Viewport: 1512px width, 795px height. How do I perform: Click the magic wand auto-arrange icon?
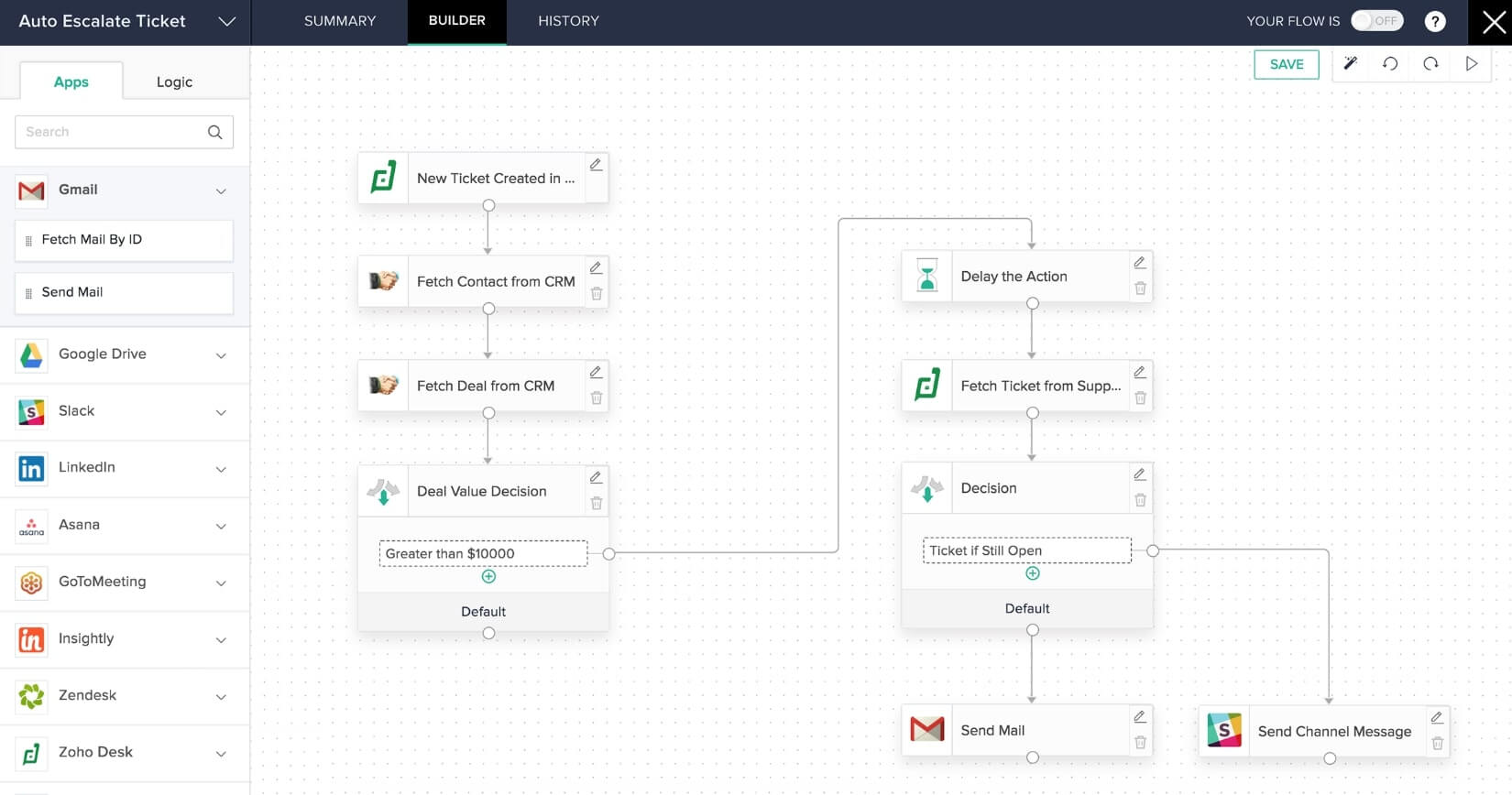(x=1350, y=63)
